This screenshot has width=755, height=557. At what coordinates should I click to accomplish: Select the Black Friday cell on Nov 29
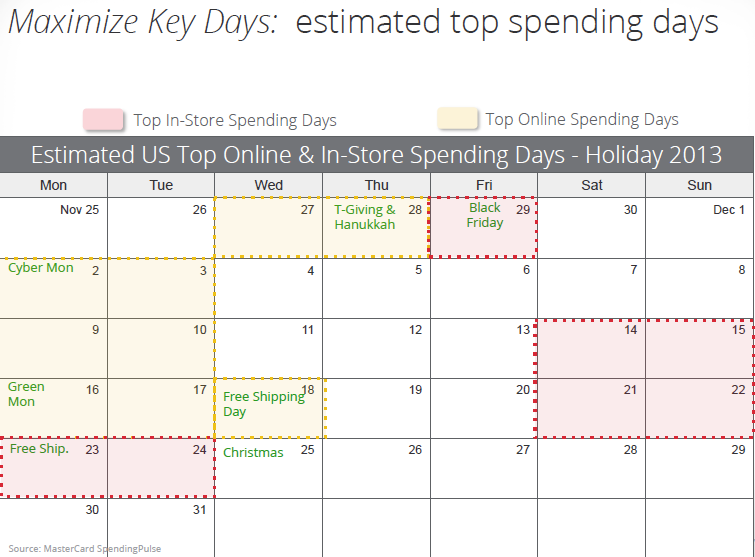click(483, 227)
